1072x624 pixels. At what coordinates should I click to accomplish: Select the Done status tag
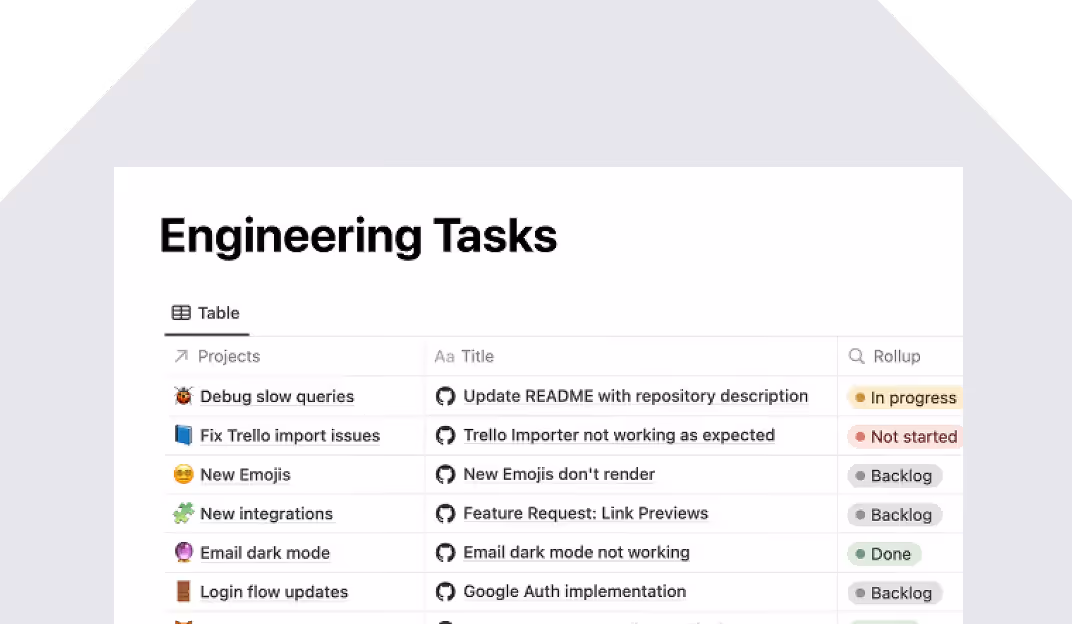point(885,554)
